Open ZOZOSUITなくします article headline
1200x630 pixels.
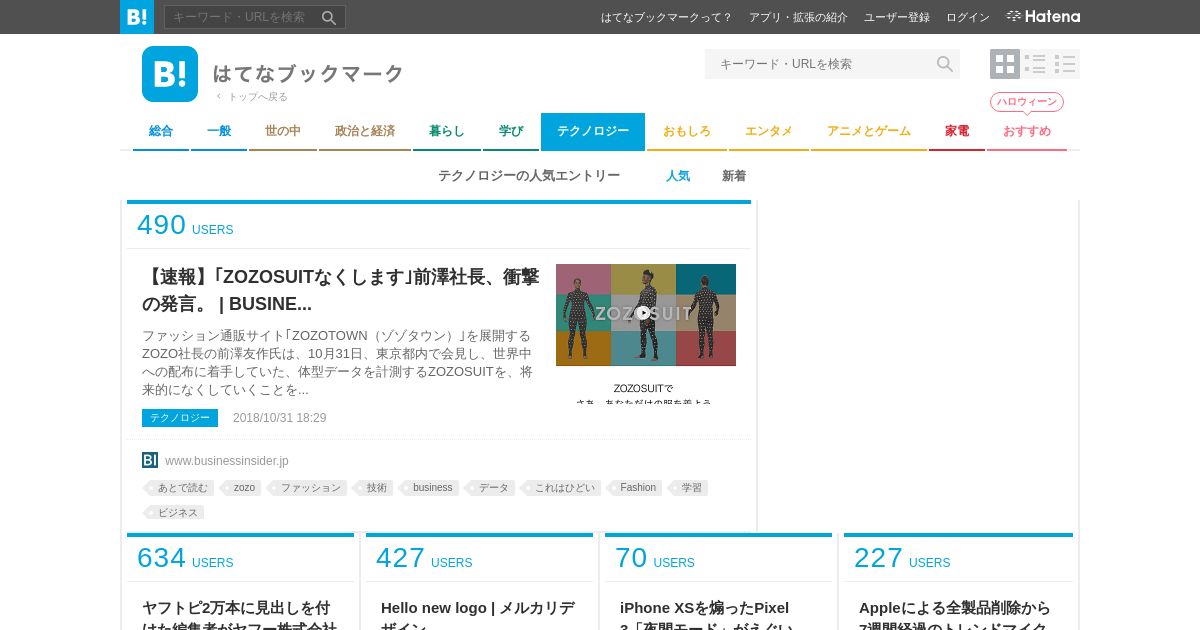point(341,290)
